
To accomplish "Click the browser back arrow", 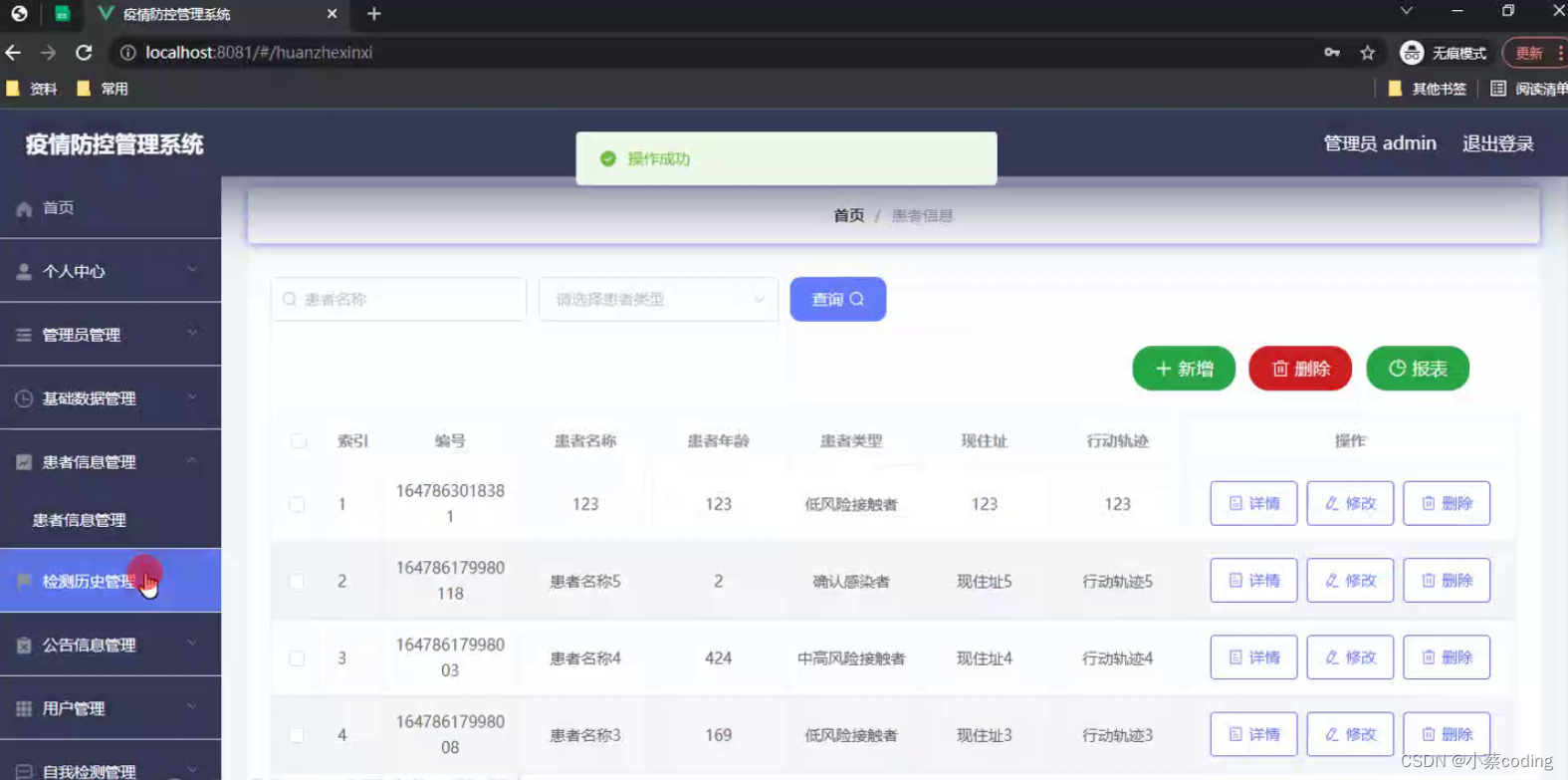I will click(x=13, y=52).
